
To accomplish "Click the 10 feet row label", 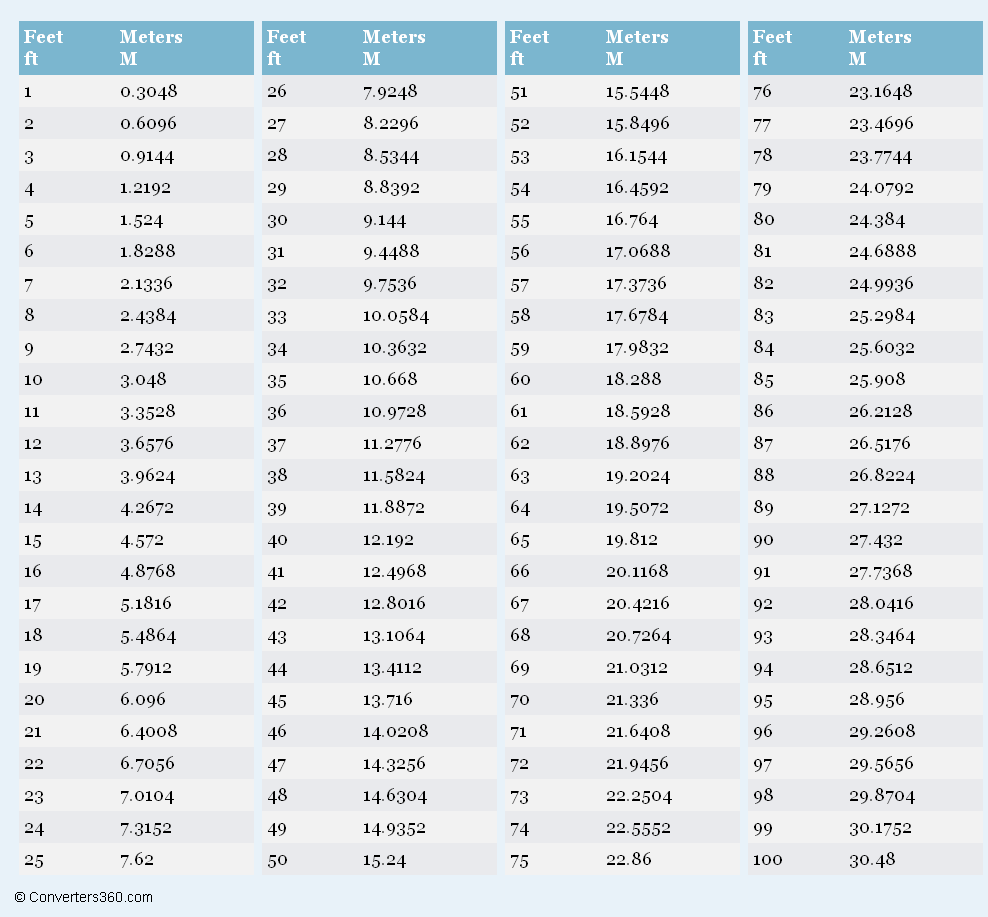I will click(33, 380).
